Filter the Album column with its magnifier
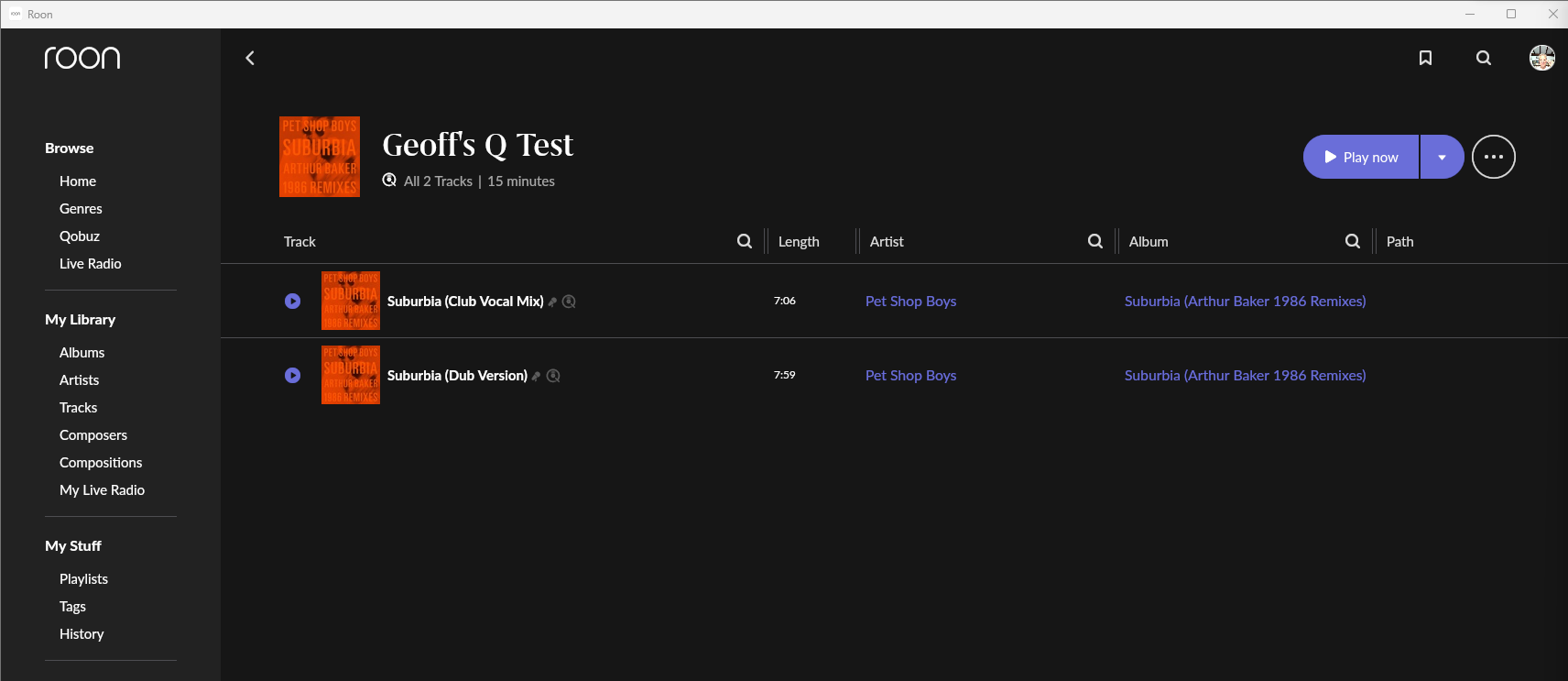Image resolution: width=1568 pixels, height=681 pixels. coord(1353,241)
